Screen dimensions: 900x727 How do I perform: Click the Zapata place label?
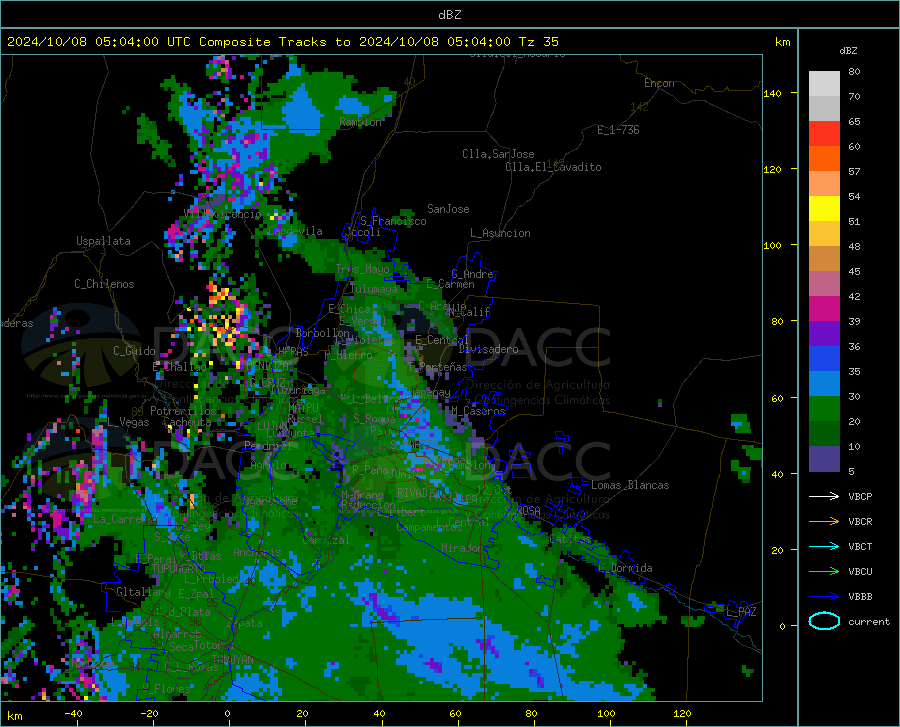point(245,623)
